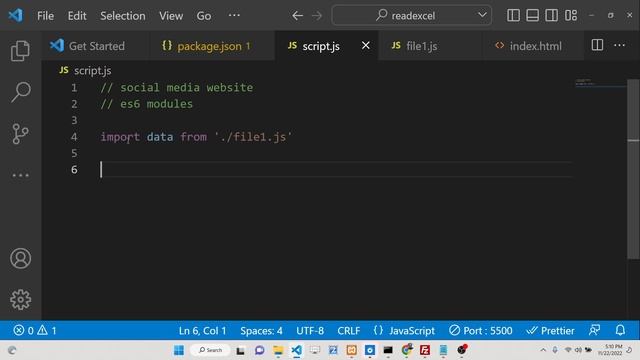The width and height of the screenshot is (640, 360).
Task: Open the View menu
Action: pyautogui.click(x=171, y=16)
